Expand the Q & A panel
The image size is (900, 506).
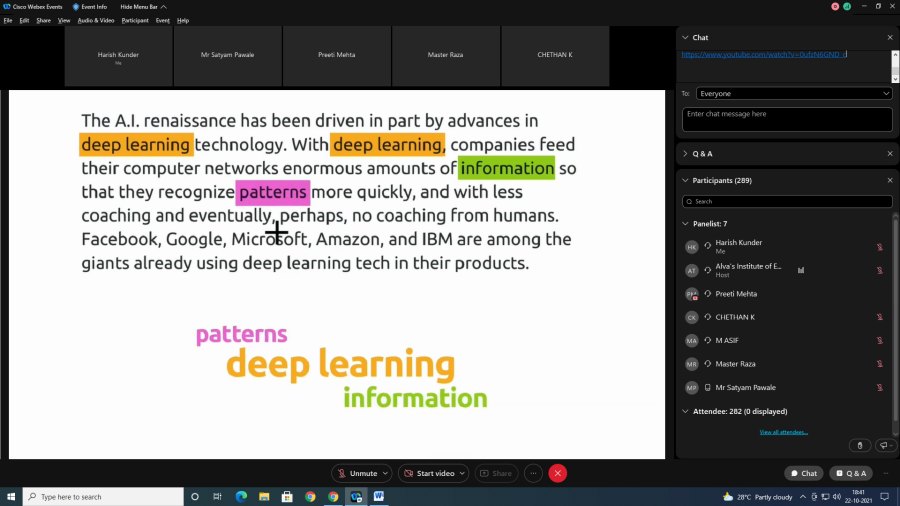coord(685,154)
